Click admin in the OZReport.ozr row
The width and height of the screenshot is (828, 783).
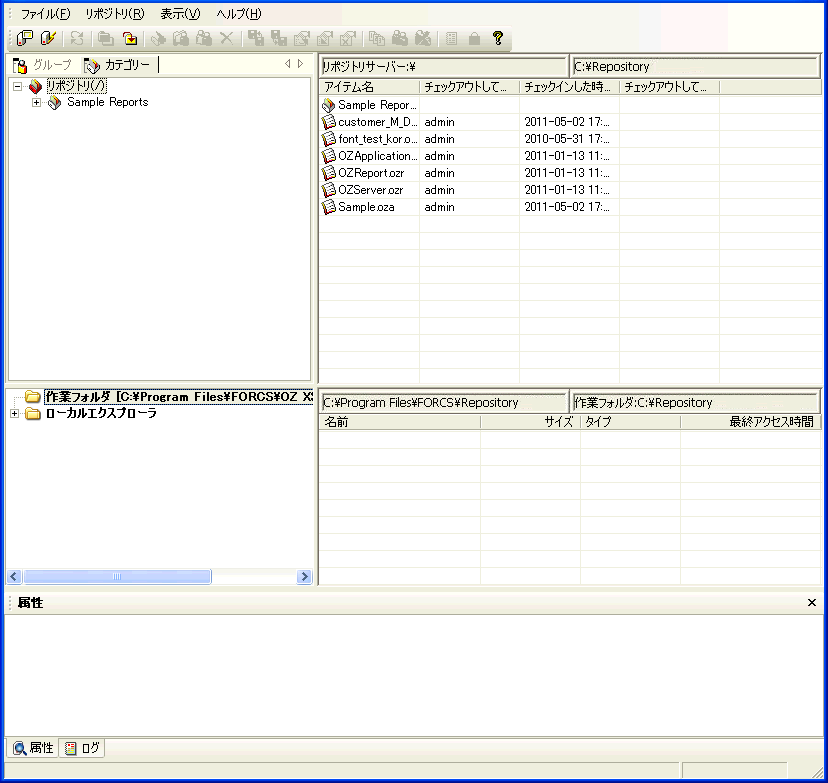coord(439,173)
